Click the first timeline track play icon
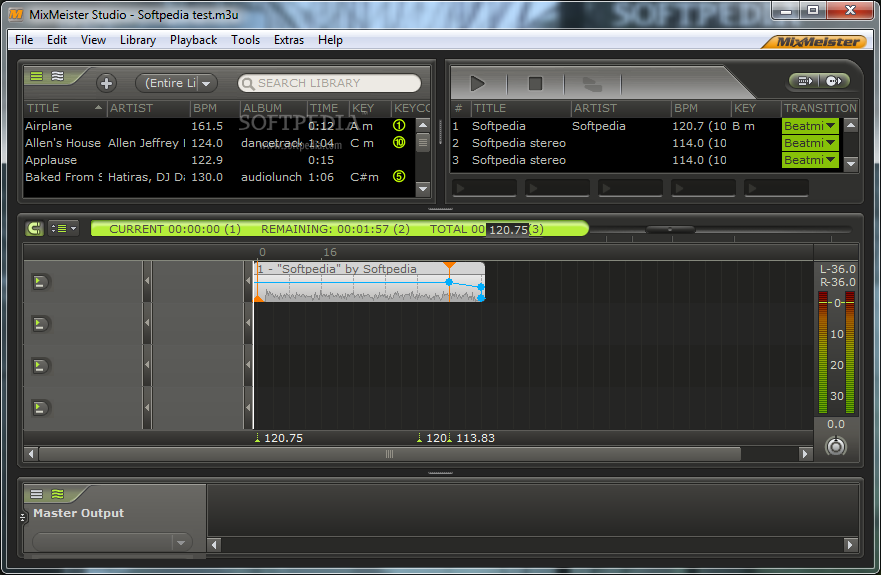881x575 pixels. (40, 282)
